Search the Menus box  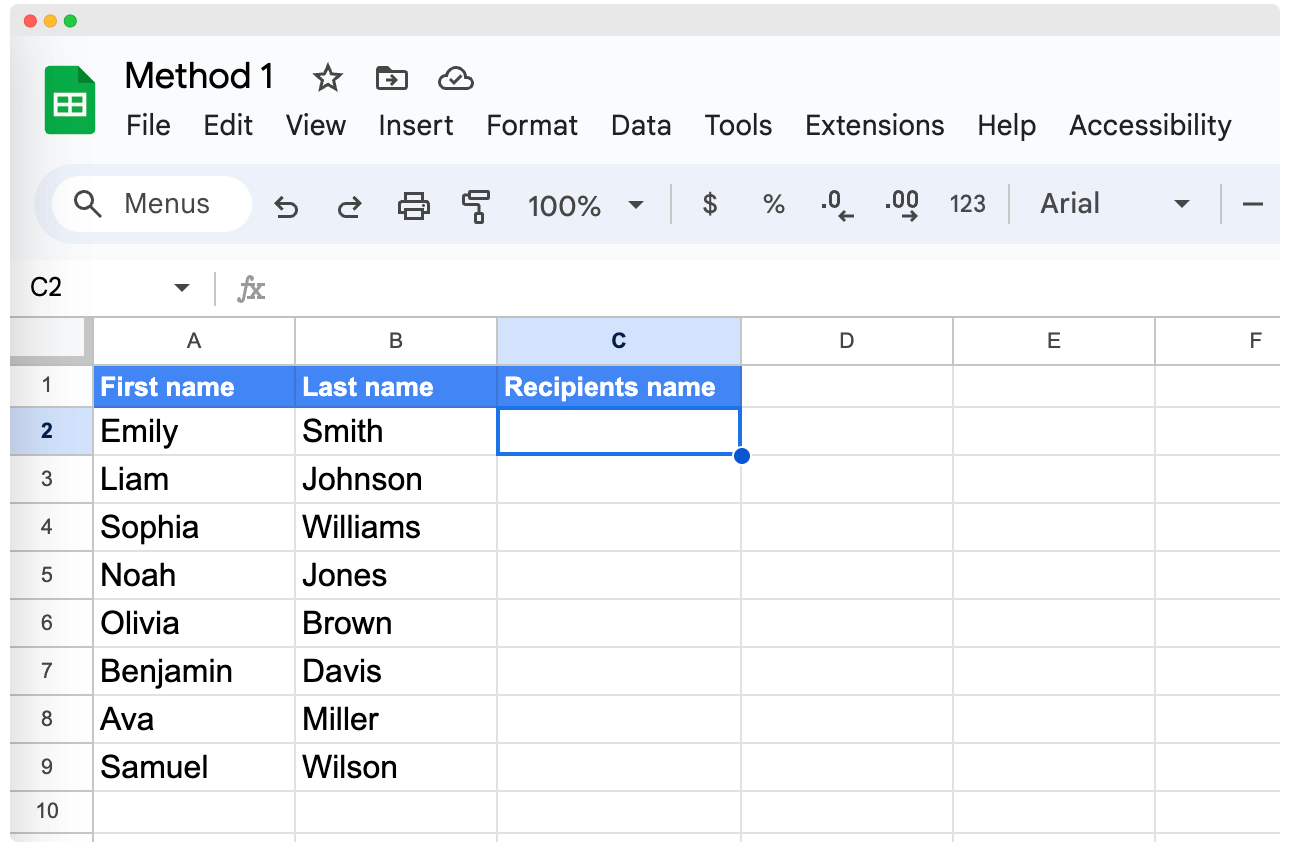(151, 204)
